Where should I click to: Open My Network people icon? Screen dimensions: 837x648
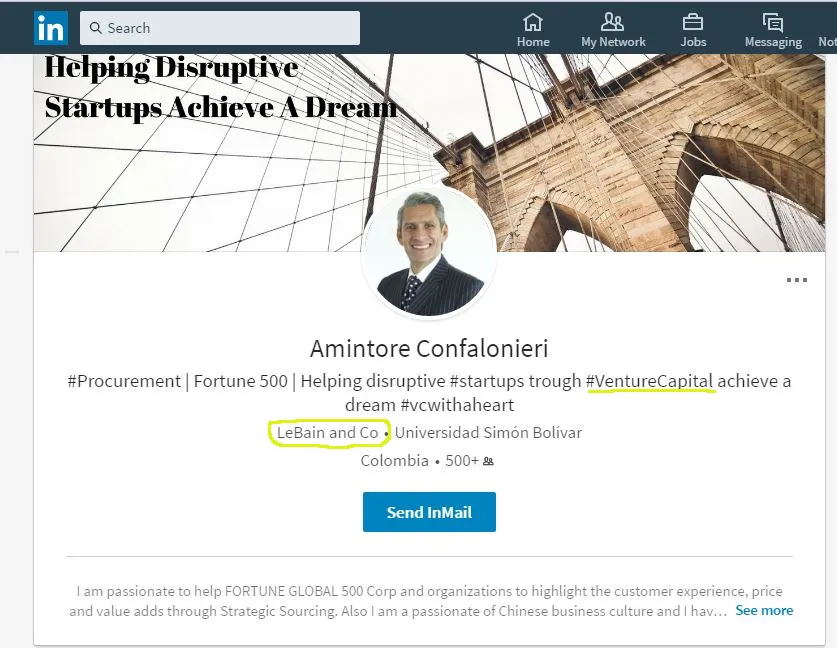[x=612, y=22]
